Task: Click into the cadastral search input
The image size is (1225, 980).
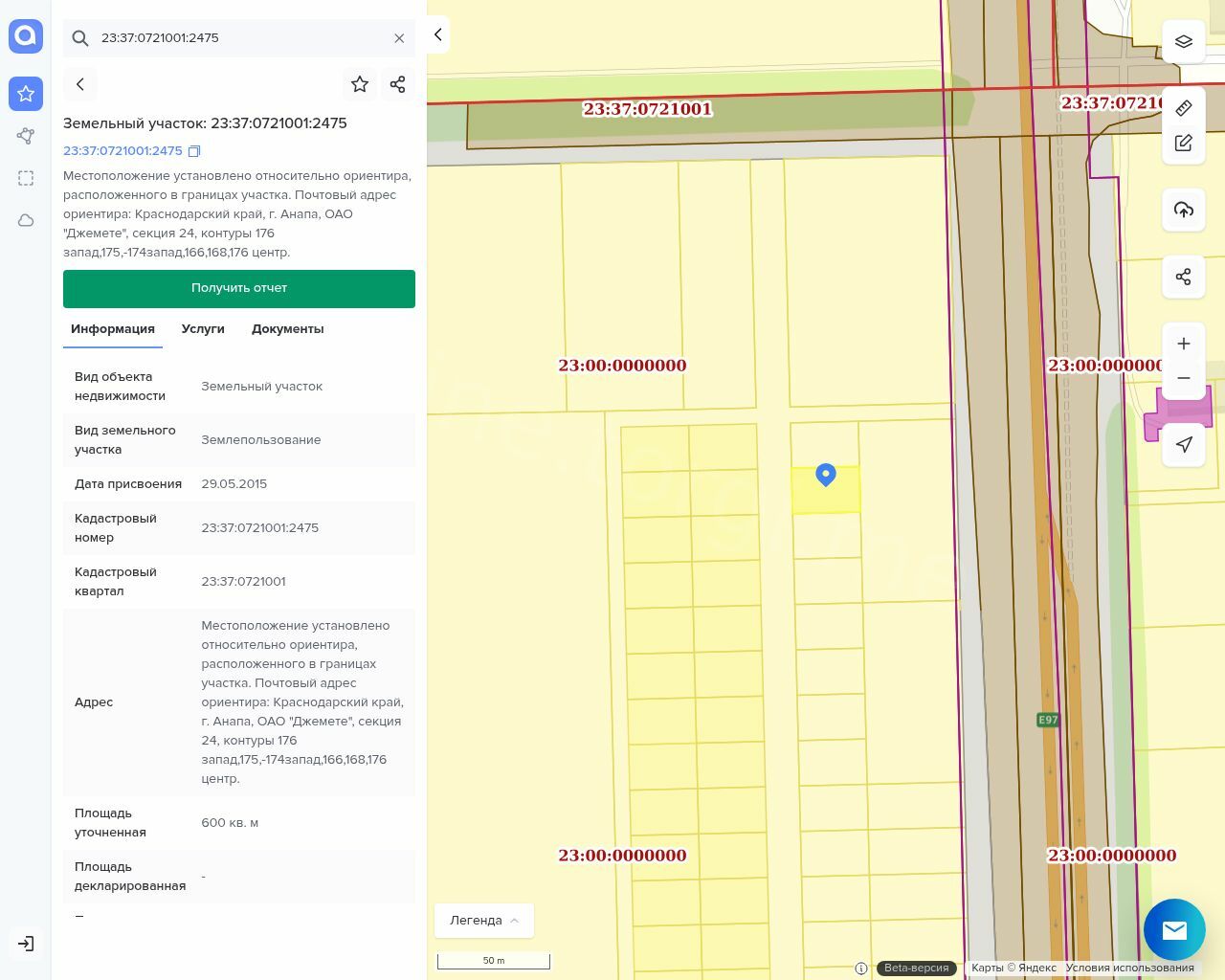Action: click(x=239, y=38)
